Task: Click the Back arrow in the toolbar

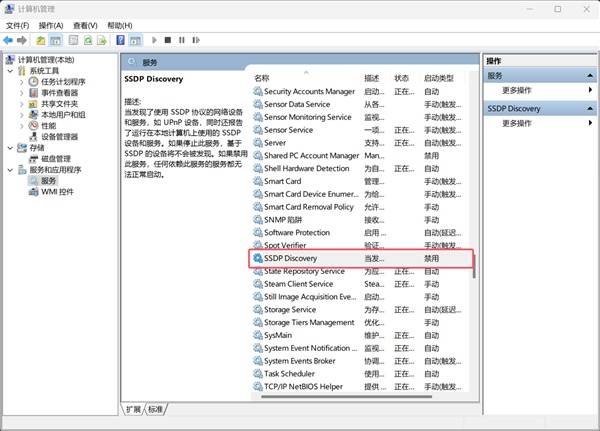Action: [8, 40]
